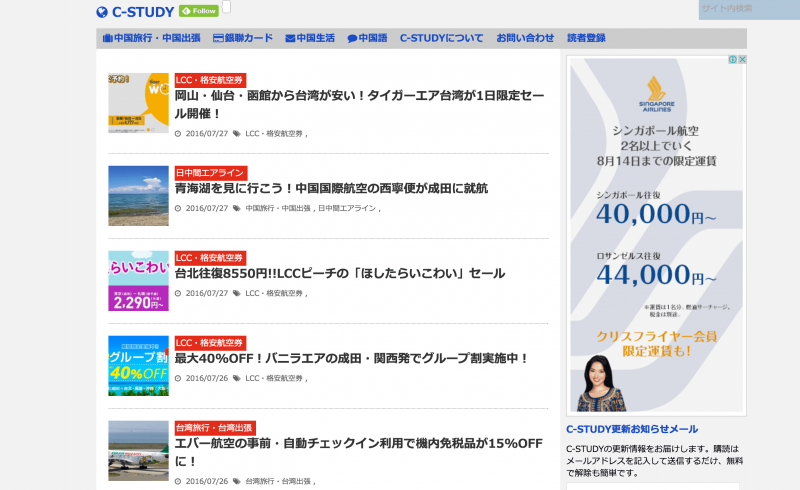Click the suitcase icon beside 中国旅行
Image resolution: width=800 pixels, height=490 pixels.
107,38
